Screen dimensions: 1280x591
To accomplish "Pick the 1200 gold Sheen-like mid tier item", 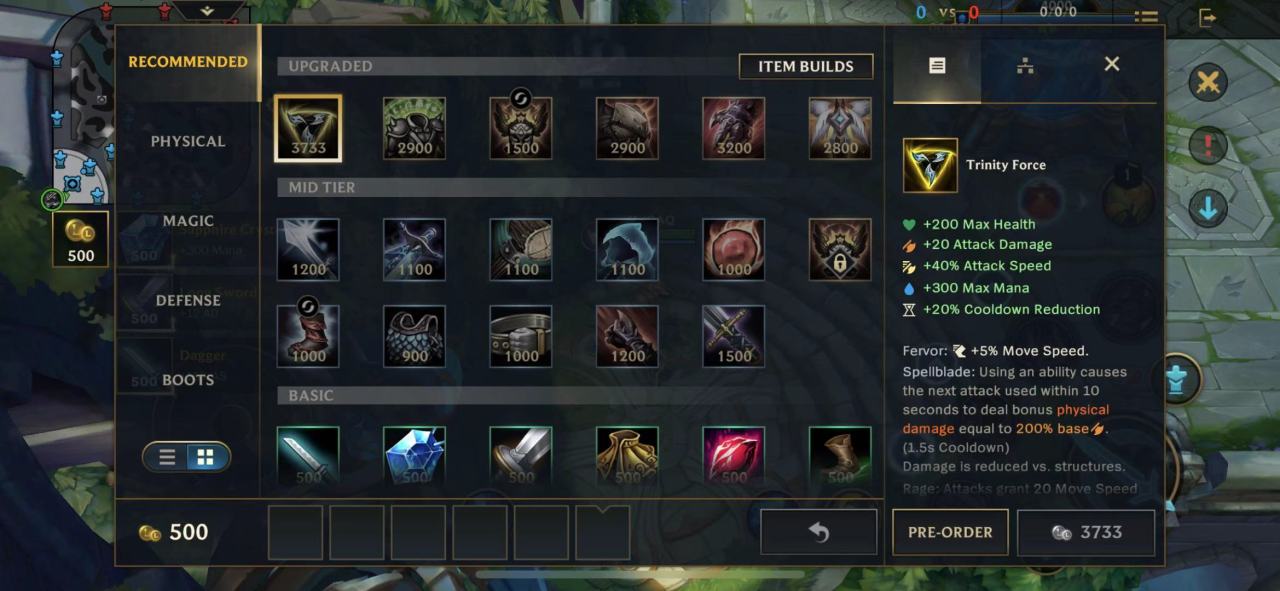I will coord(308,250).
